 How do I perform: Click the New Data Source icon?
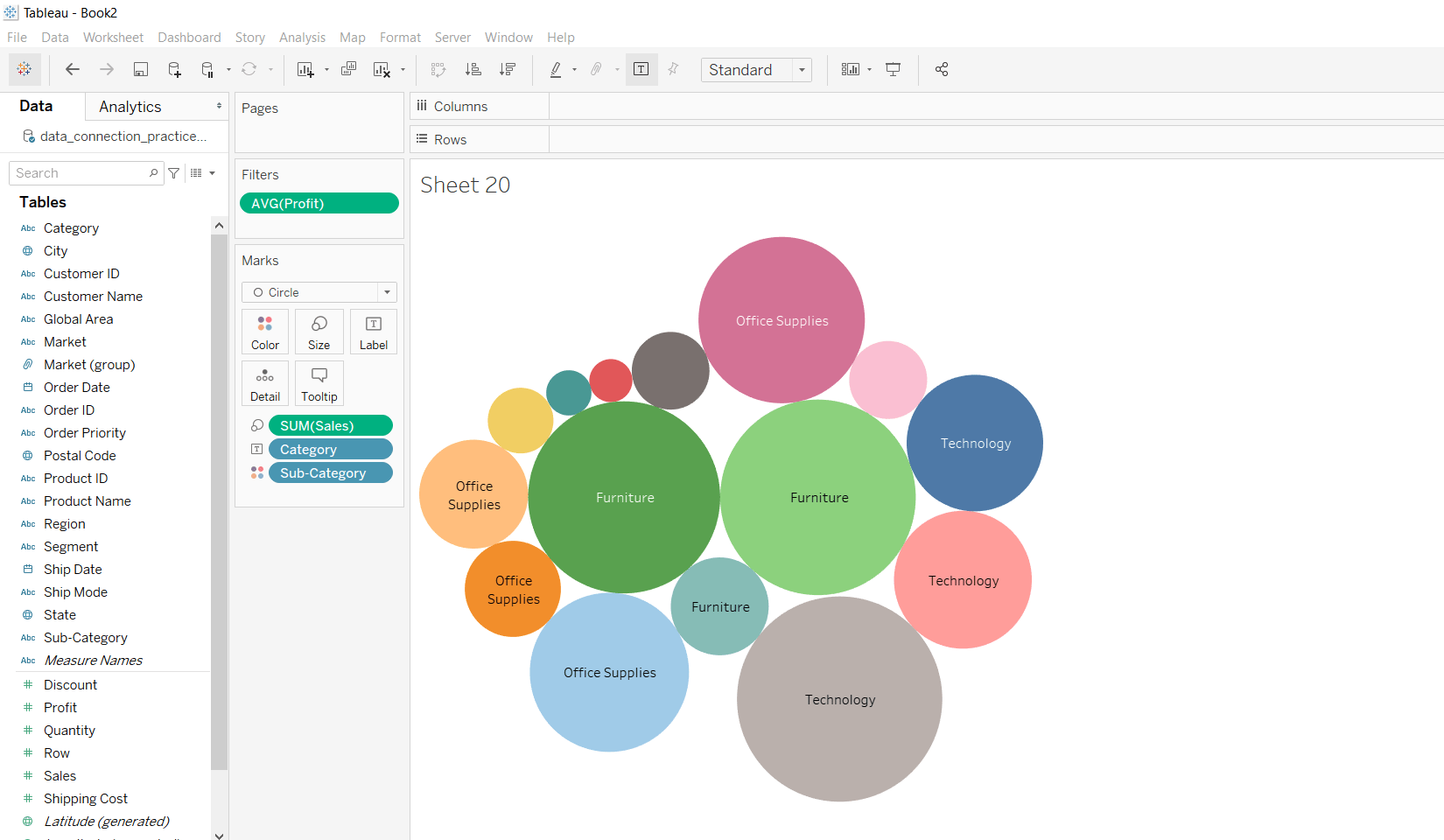(x=174, y=69)
